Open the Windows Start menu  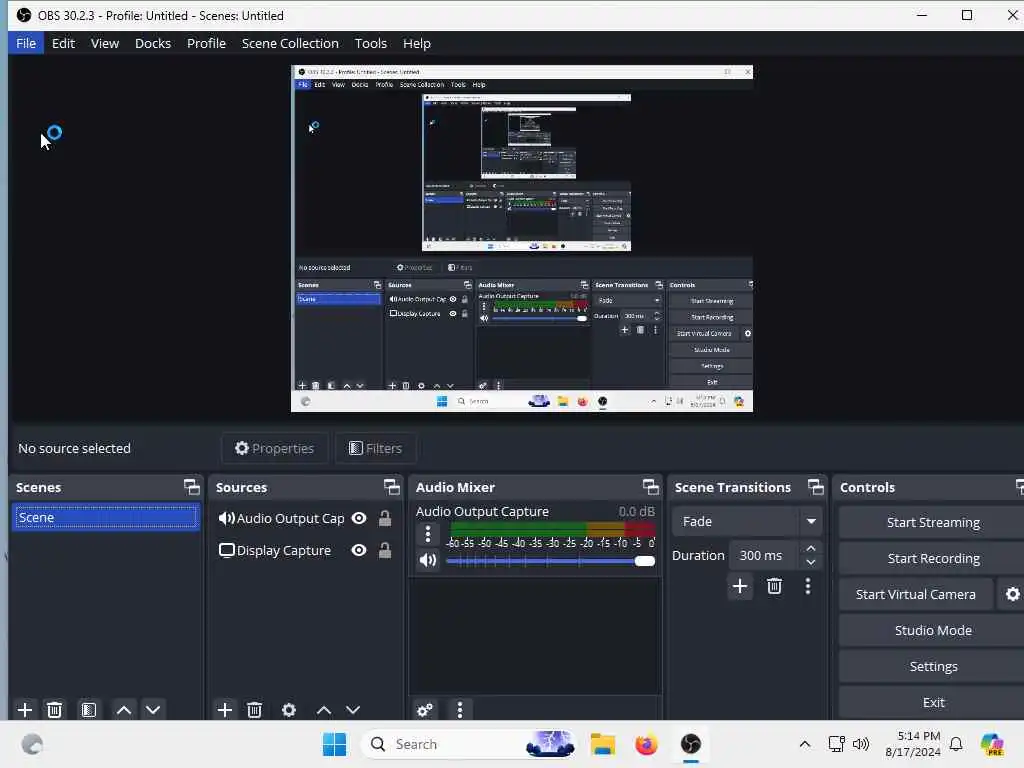[334, 744]
